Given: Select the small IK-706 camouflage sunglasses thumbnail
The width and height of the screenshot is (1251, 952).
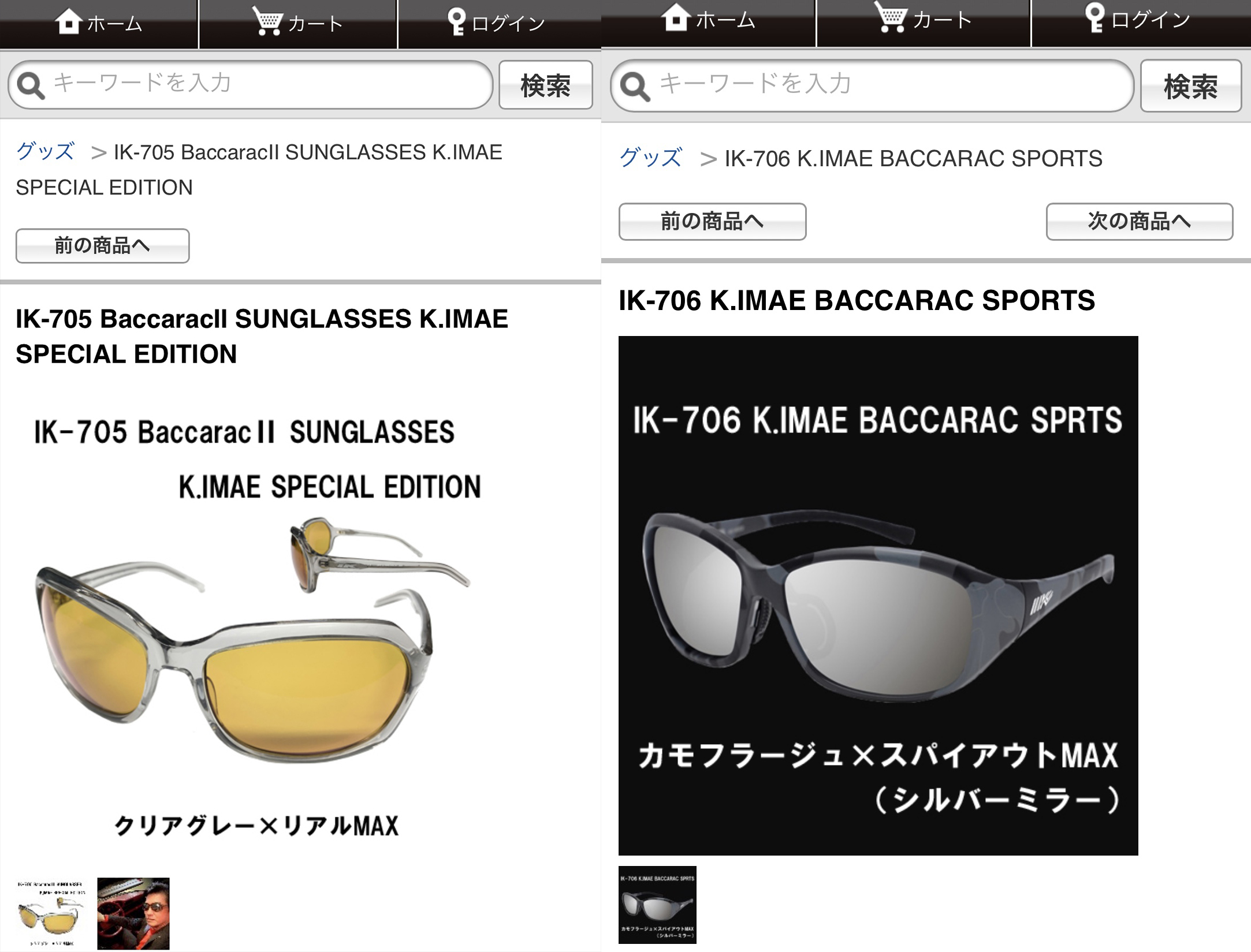Looking at the screenshot, I should pos(657,905).
